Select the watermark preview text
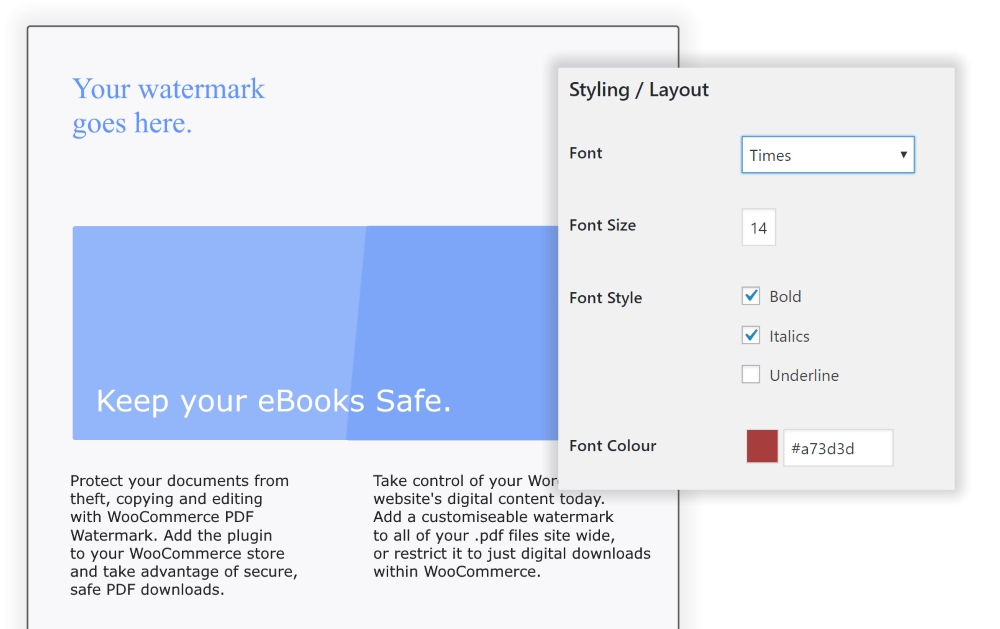Screen dimensions: 1000x629 point(167,105)
